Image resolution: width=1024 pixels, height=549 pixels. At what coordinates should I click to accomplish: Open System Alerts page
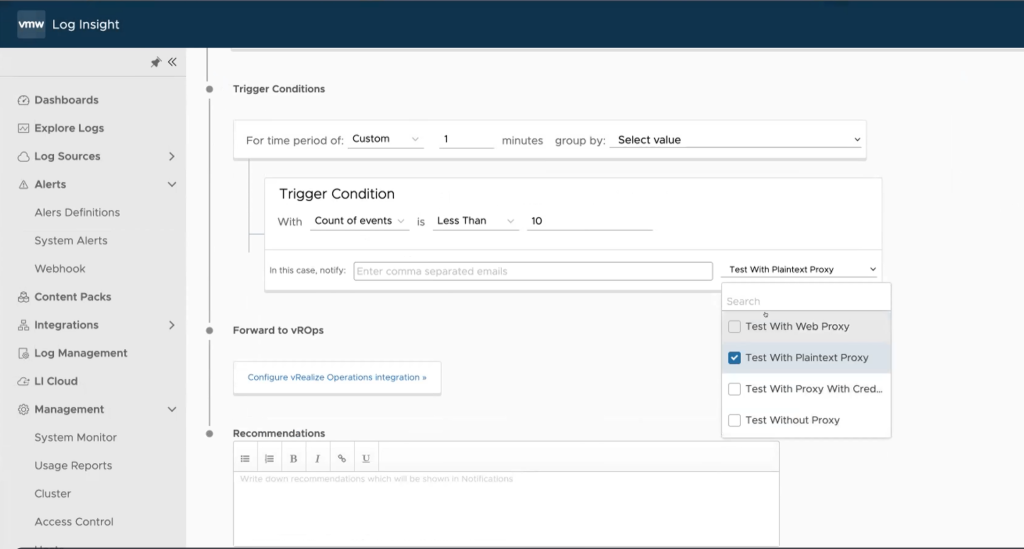tap(71, 241)
